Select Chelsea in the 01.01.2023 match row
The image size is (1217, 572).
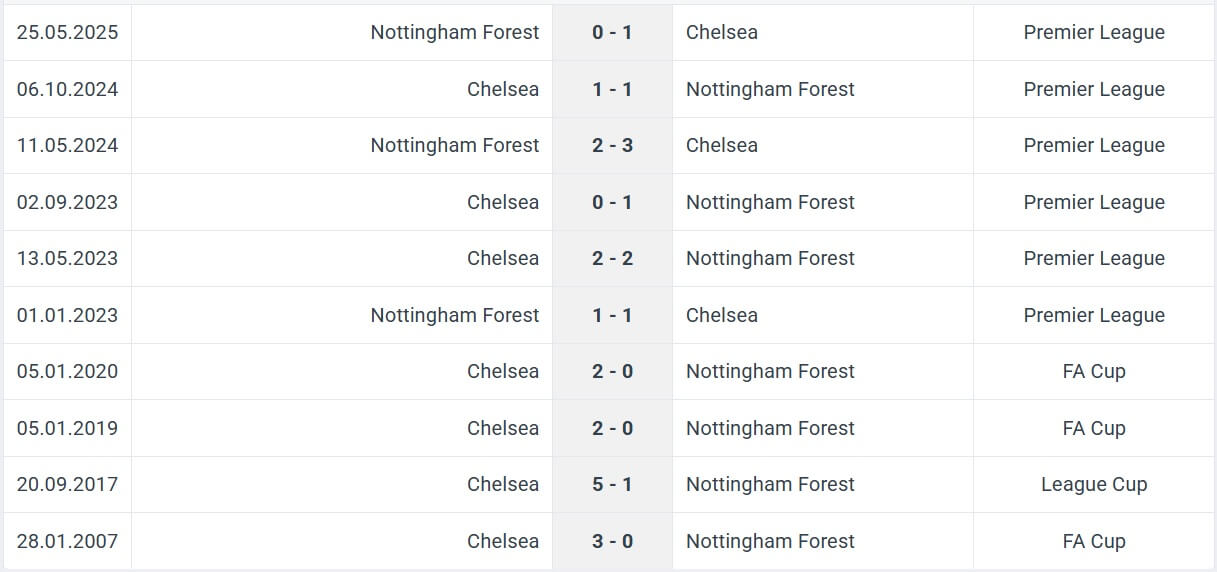[722, 315]
